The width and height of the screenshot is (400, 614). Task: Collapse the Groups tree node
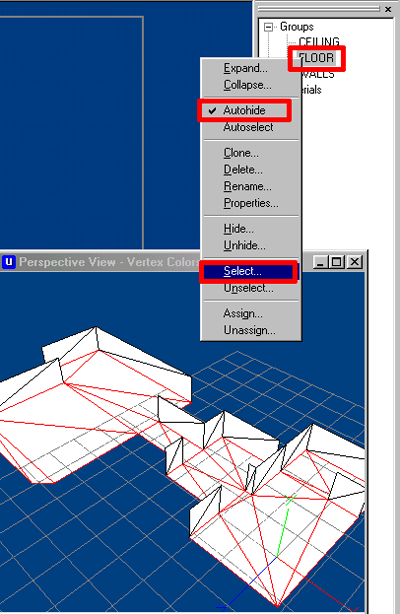point(268,27)
